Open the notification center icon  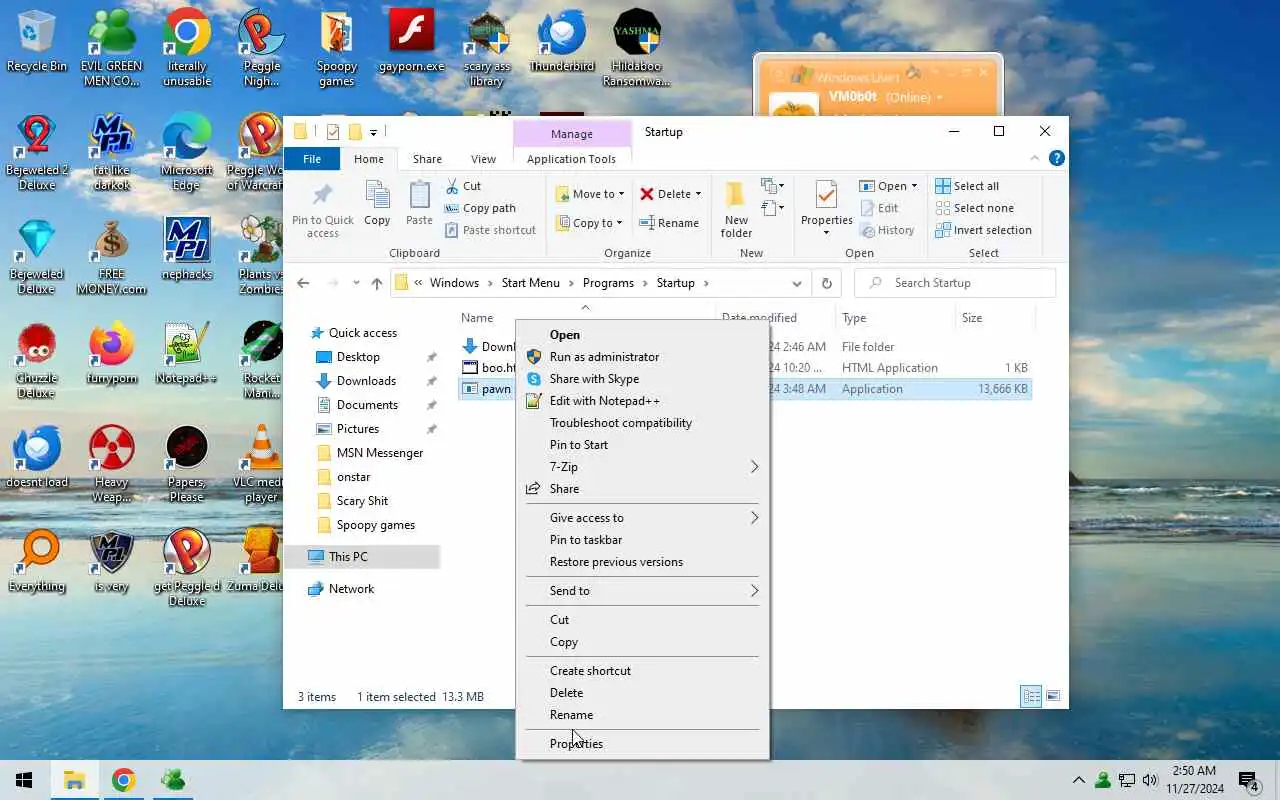tap(1248, 780)
